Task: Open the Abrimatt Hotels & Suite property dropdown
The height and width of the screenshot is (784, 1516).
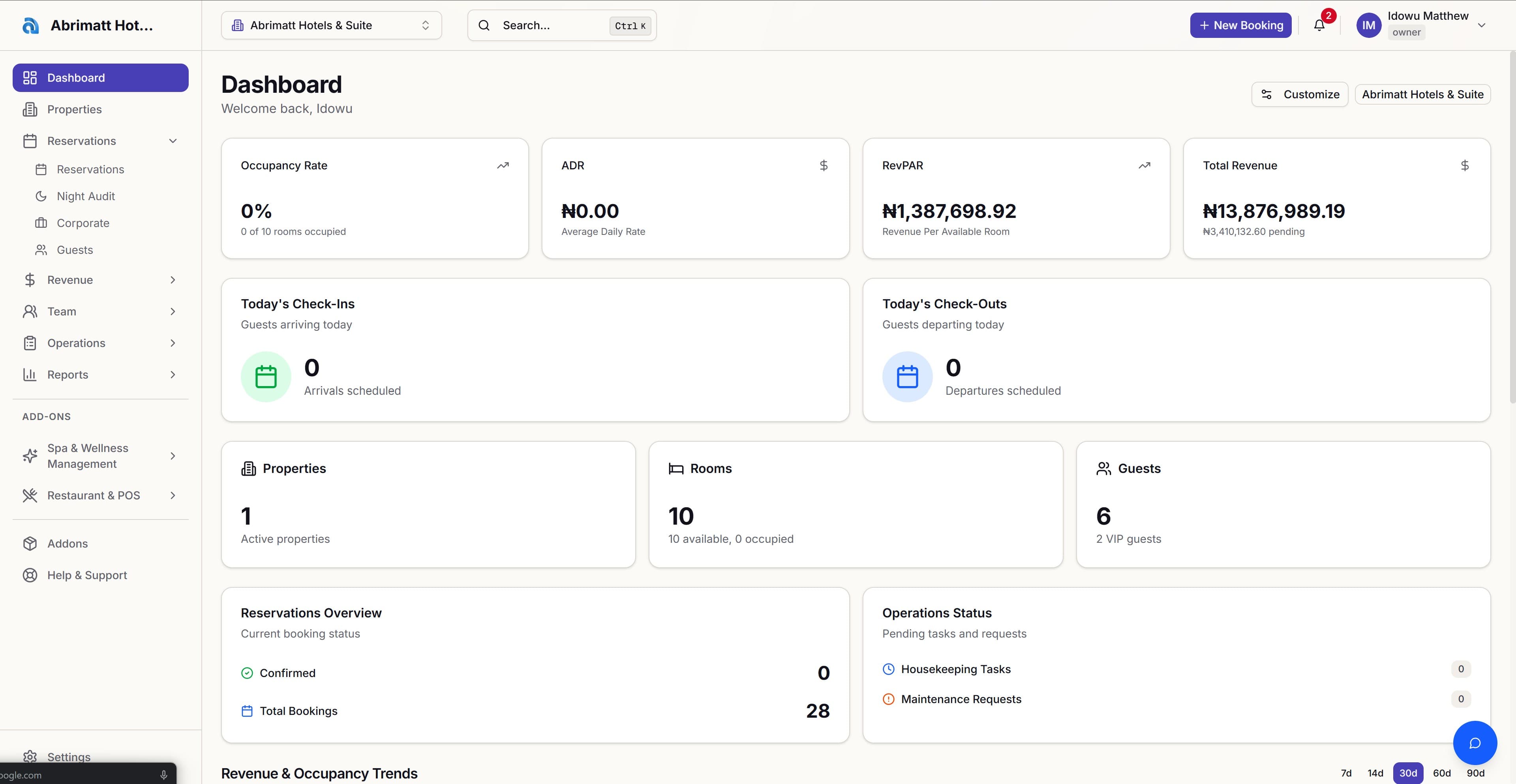Action: click(331, 25)
